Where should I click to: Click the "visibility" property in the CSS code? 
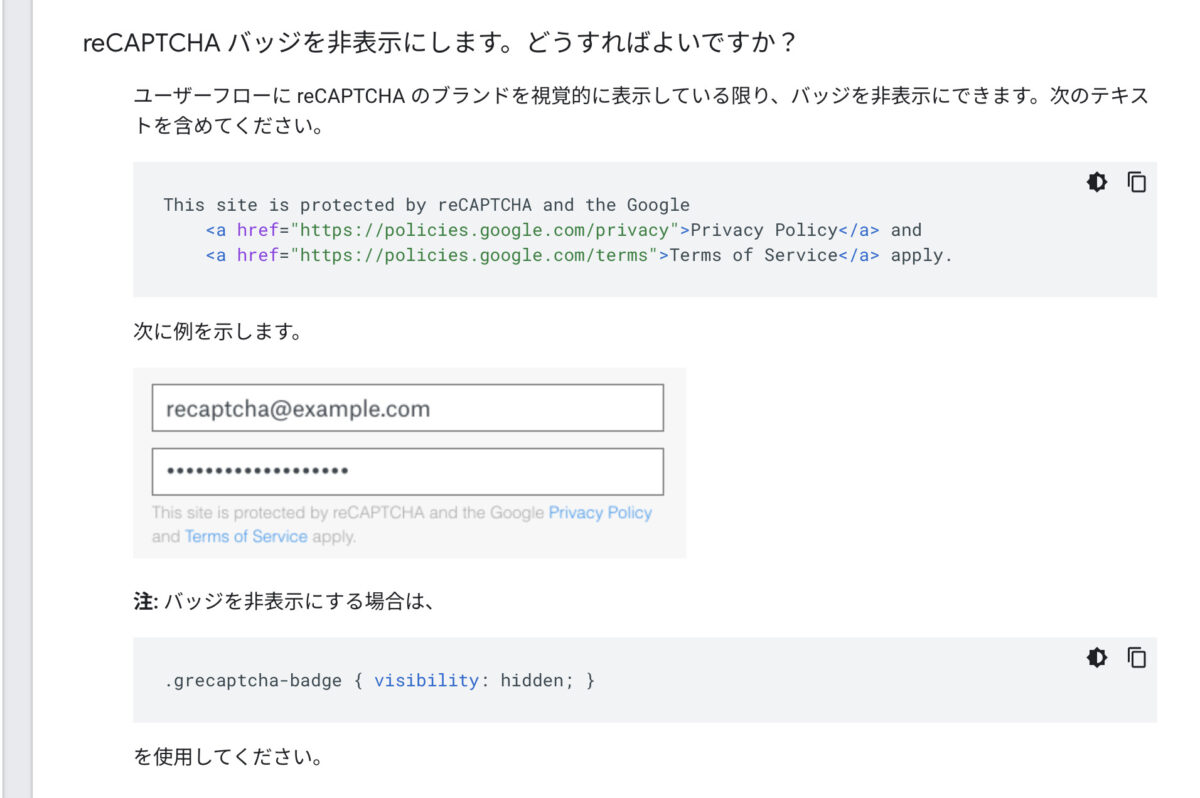pyautogui.click(x=427, y=681)
